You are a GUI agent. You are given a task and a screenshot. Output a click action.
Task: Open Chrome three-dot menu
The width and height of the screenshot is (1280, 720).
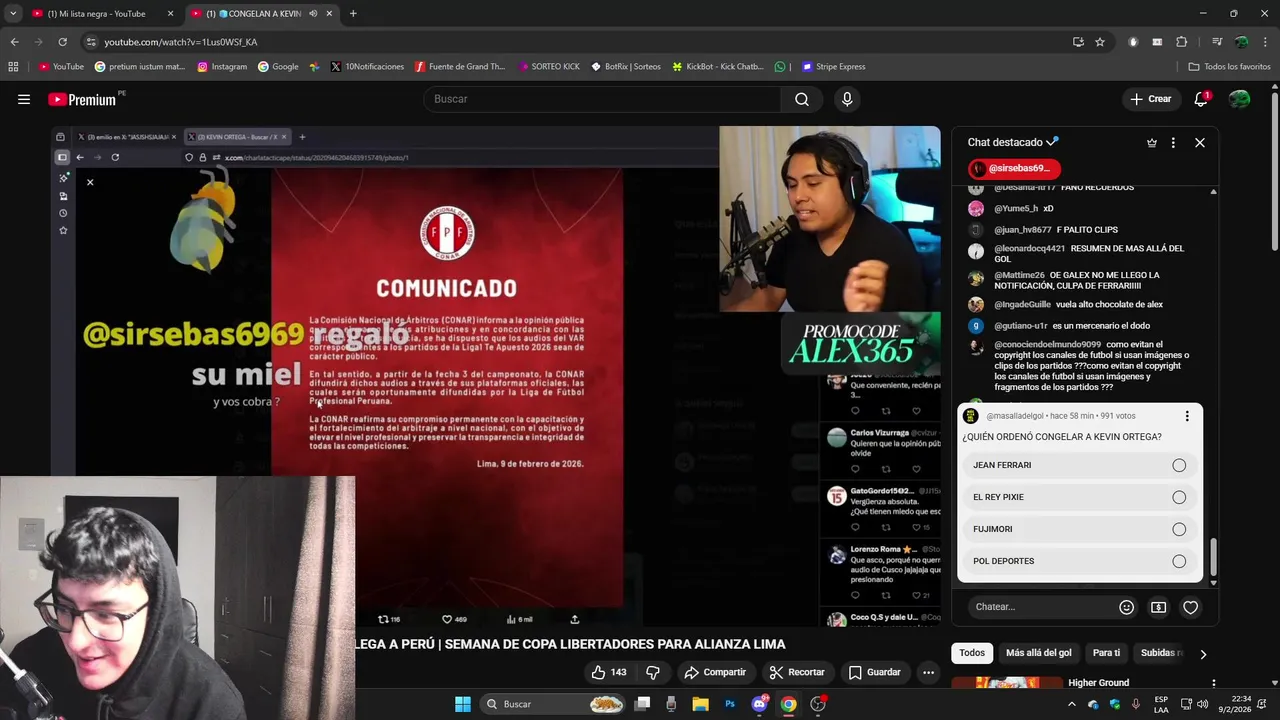[1266, 42]
